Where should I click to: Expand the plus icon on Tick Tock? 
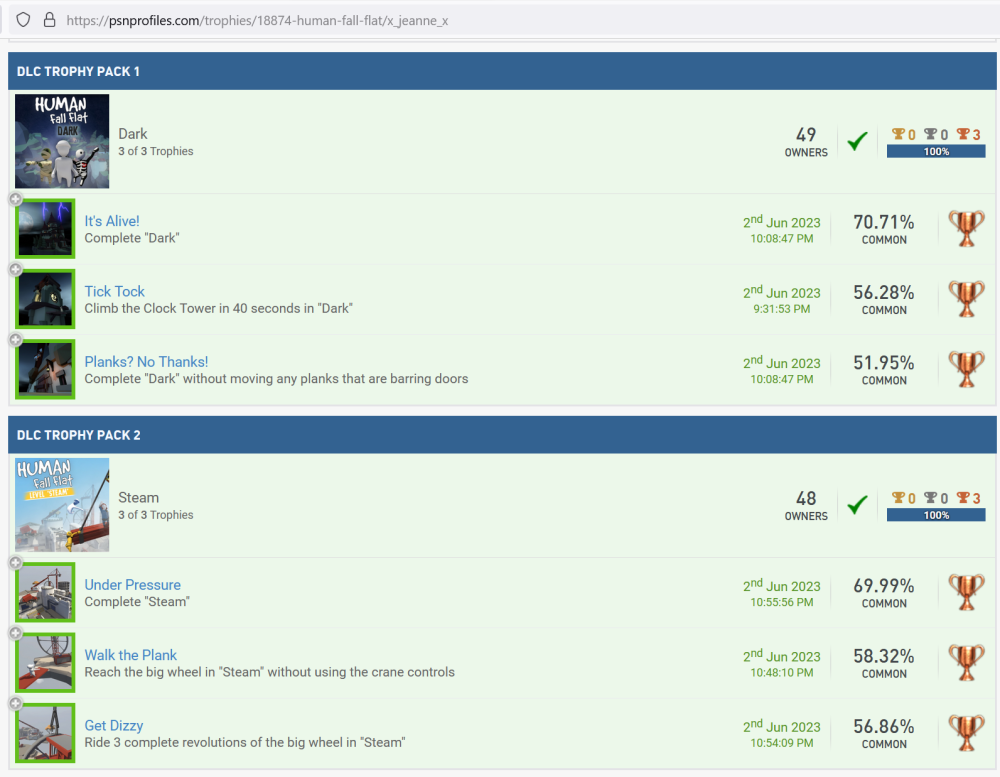[16, 270]
